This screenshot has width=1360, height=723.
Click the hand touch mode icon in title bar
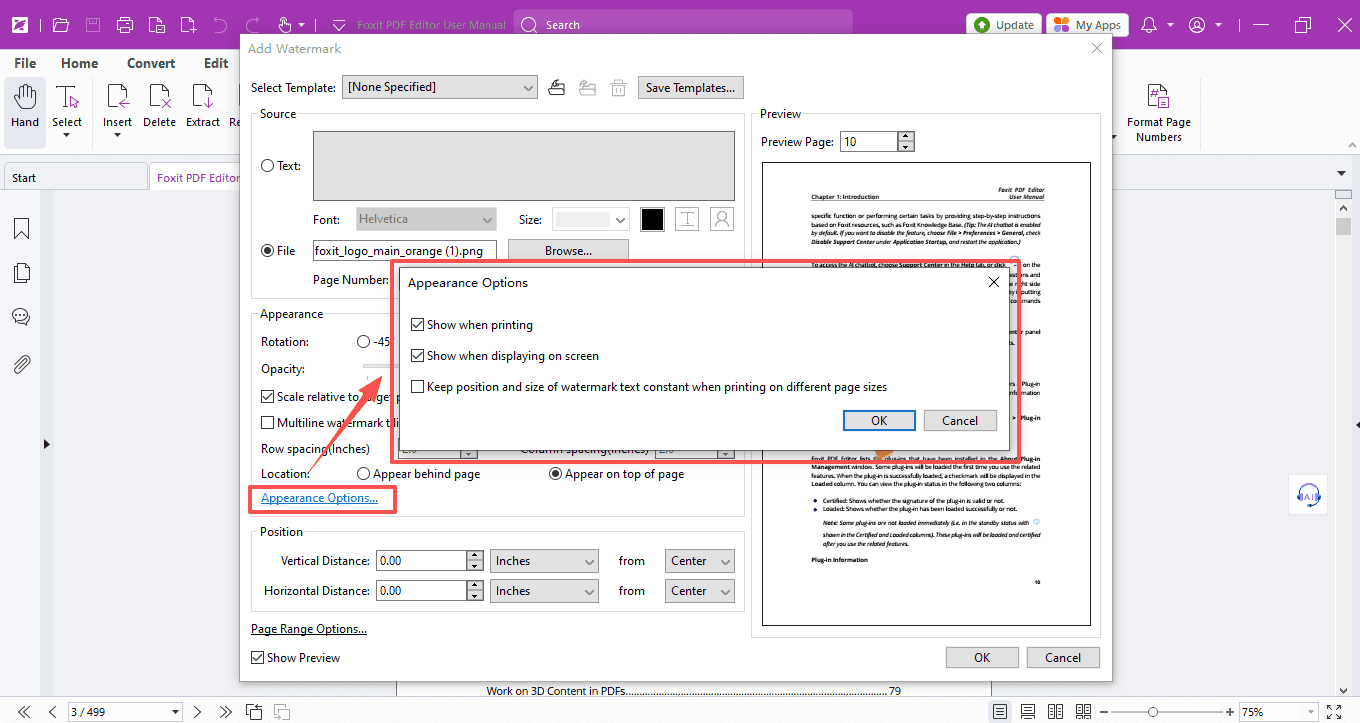pos(284,25)
